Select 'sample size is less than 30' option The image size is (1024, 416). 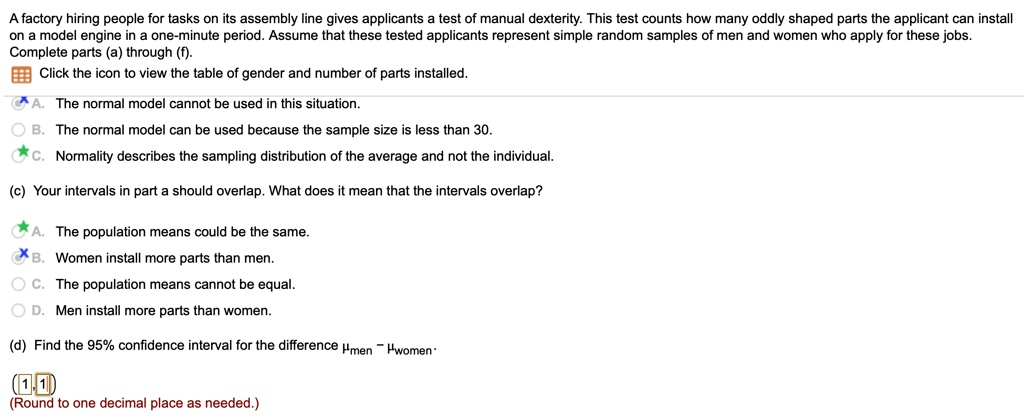click(x=19, y=130)
